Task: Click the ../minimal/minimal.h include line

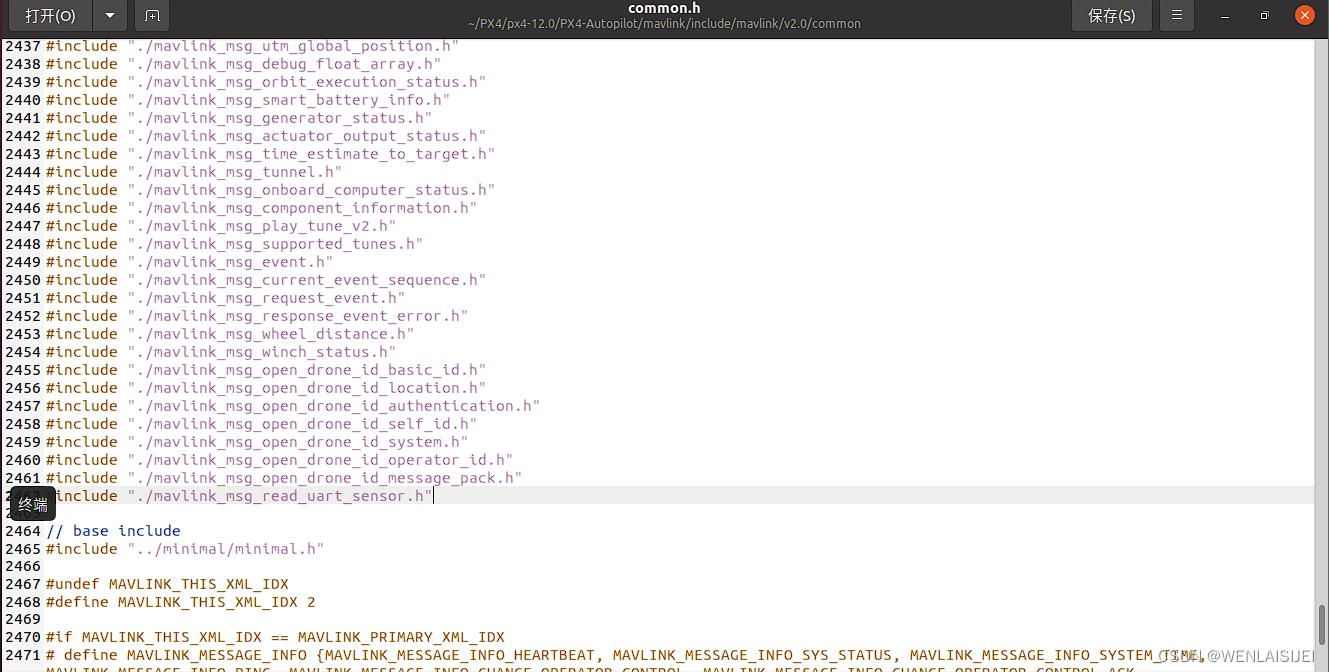Action: tap(185, 549)
